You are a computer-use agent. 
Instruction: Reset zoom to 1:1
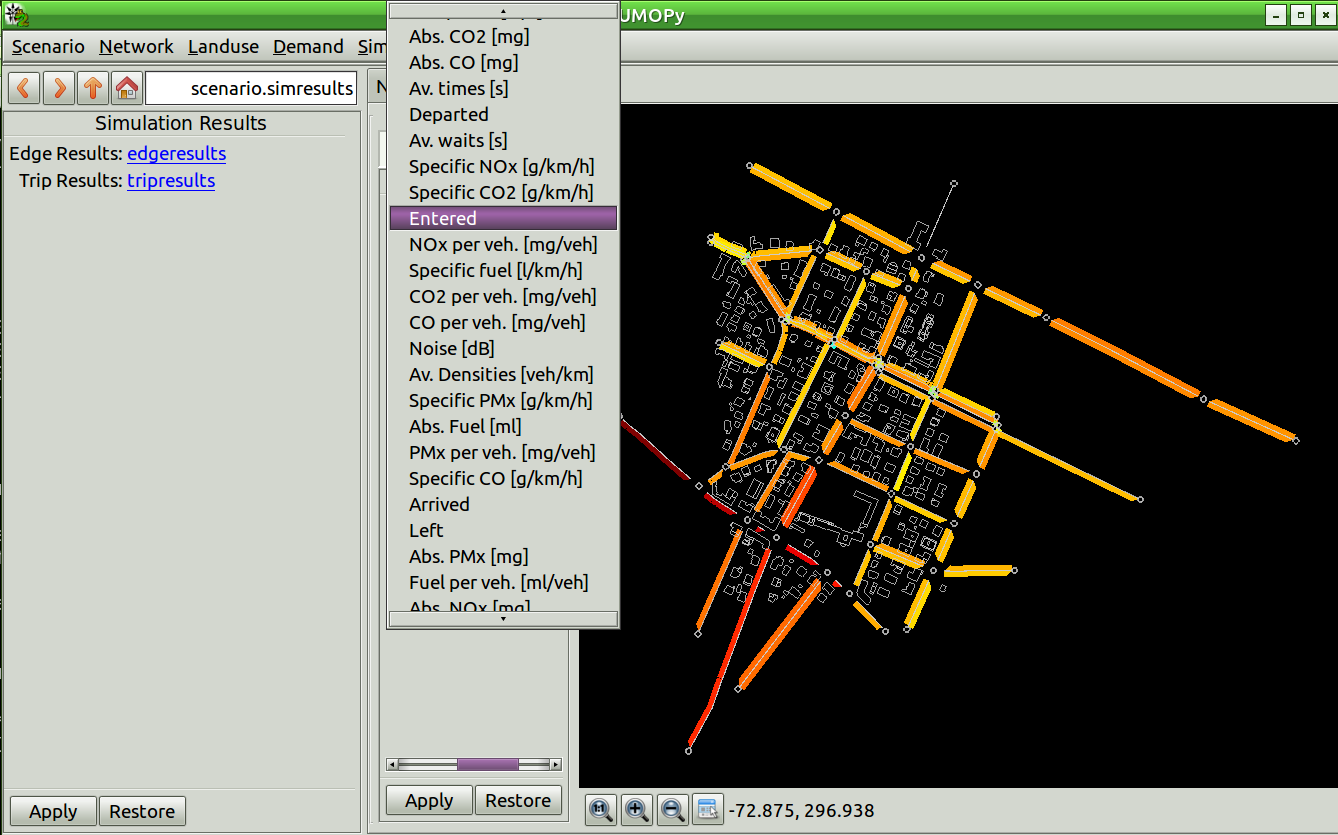click(601, 810)
